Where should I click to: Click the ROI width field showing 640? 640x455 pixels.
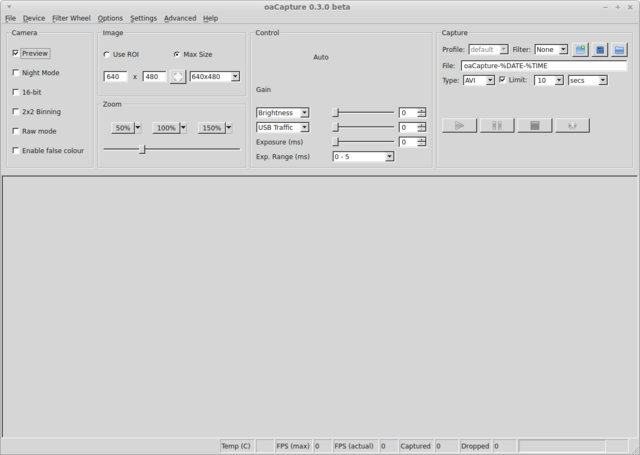point(116,77)
